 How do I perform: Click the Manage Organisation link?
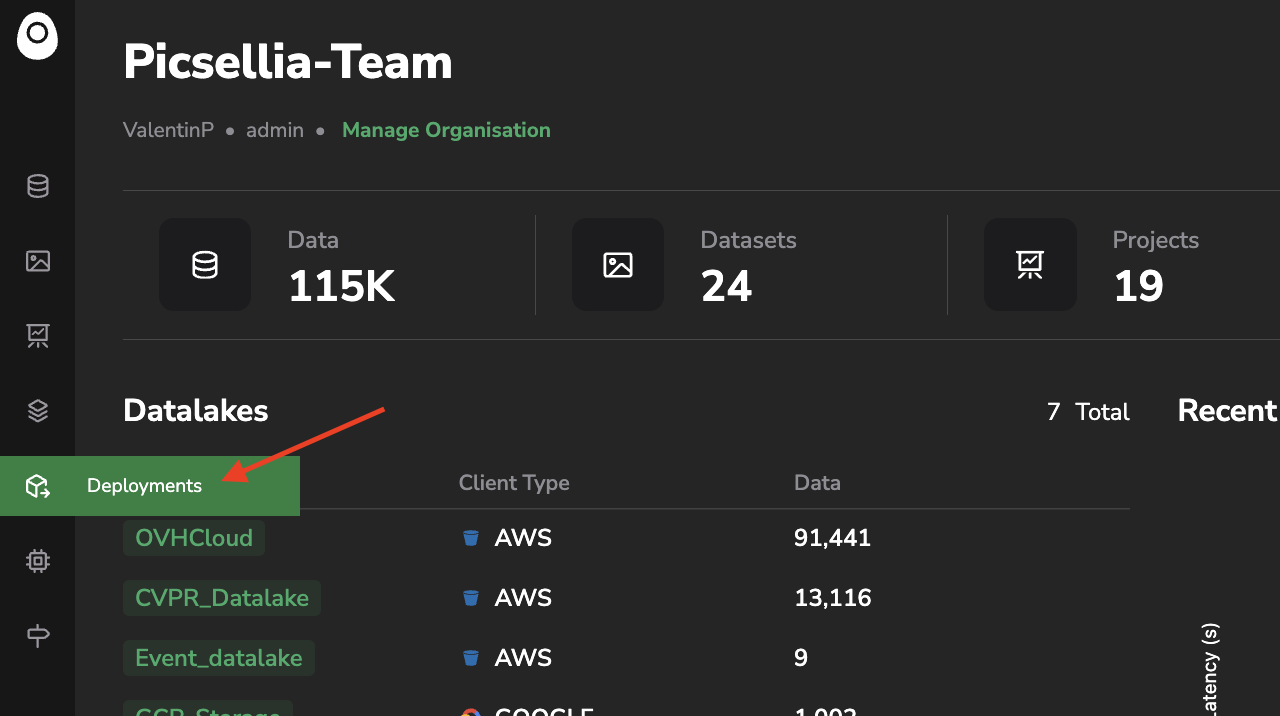tap(446, 130)
